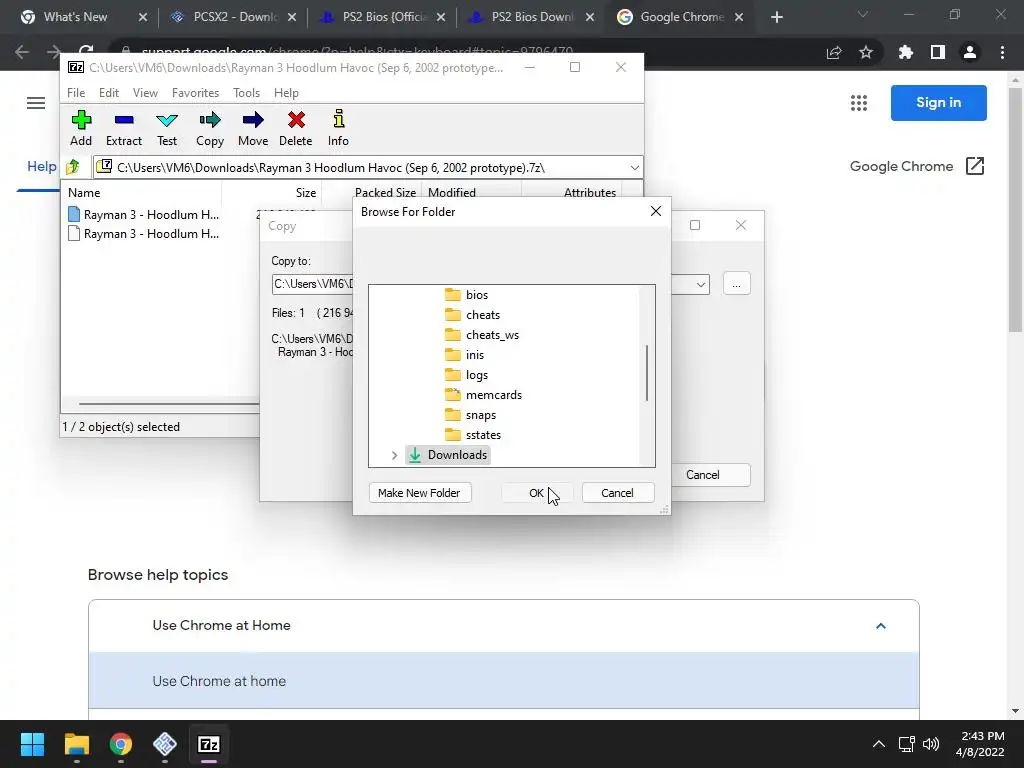Close the Browse For Folder dialog
1024x768 pixels.
coord(656,211)
